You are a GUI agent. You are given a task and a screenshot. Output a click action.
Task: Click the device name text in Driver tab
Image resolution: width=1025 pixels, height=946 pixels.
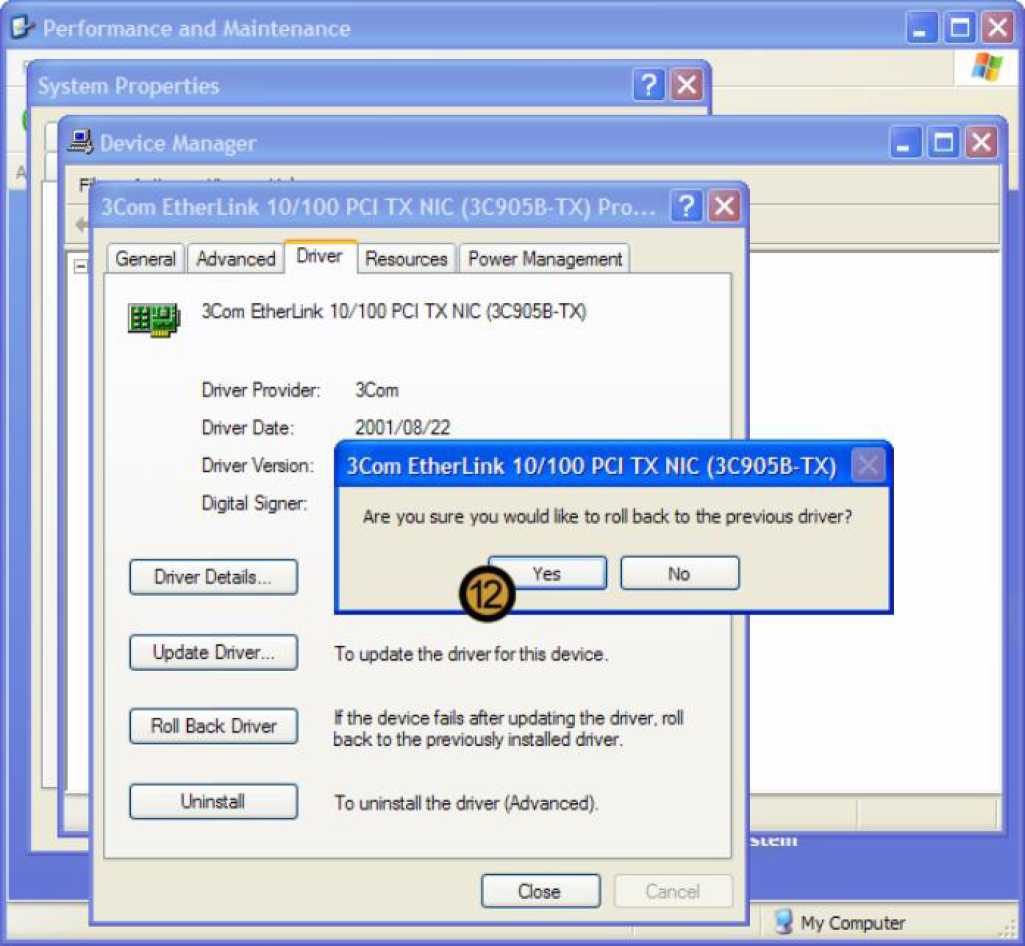click(x=394, y=311)
